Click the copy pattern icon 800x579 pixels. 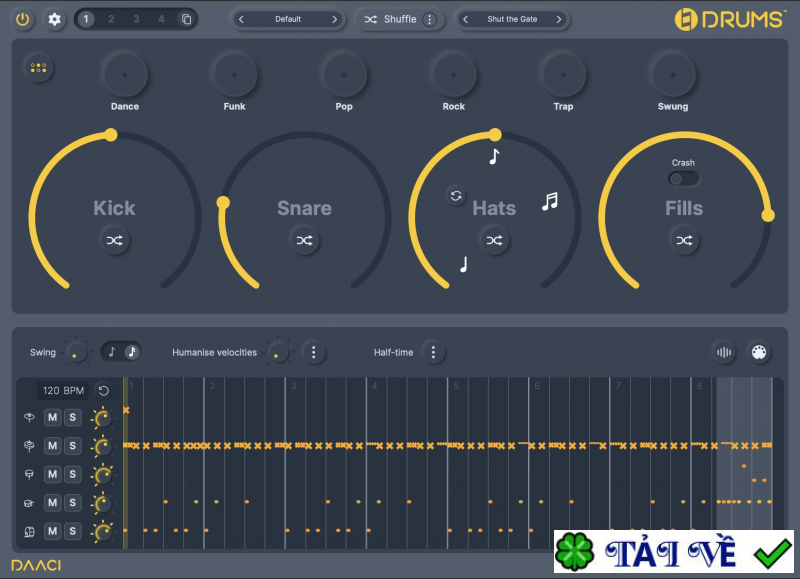point(186,19)
